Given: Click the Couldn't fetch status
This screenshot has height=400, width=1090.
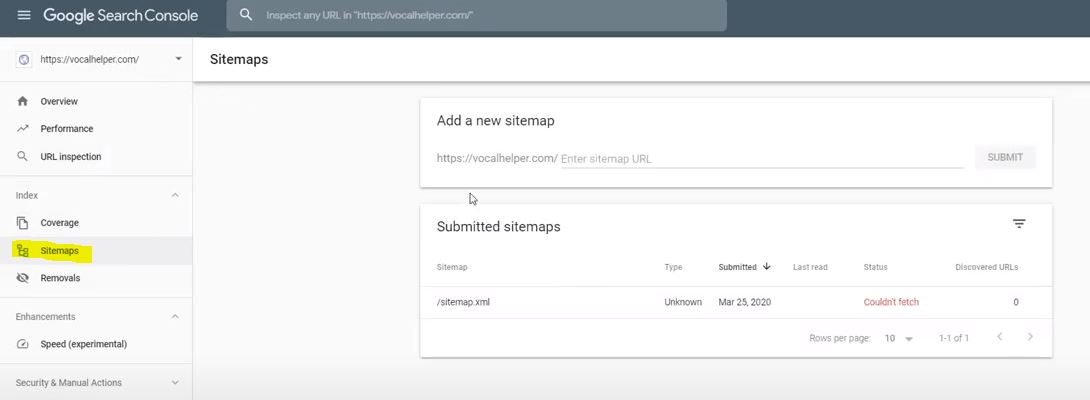Looking at the screenshot, I should (891, 303).
